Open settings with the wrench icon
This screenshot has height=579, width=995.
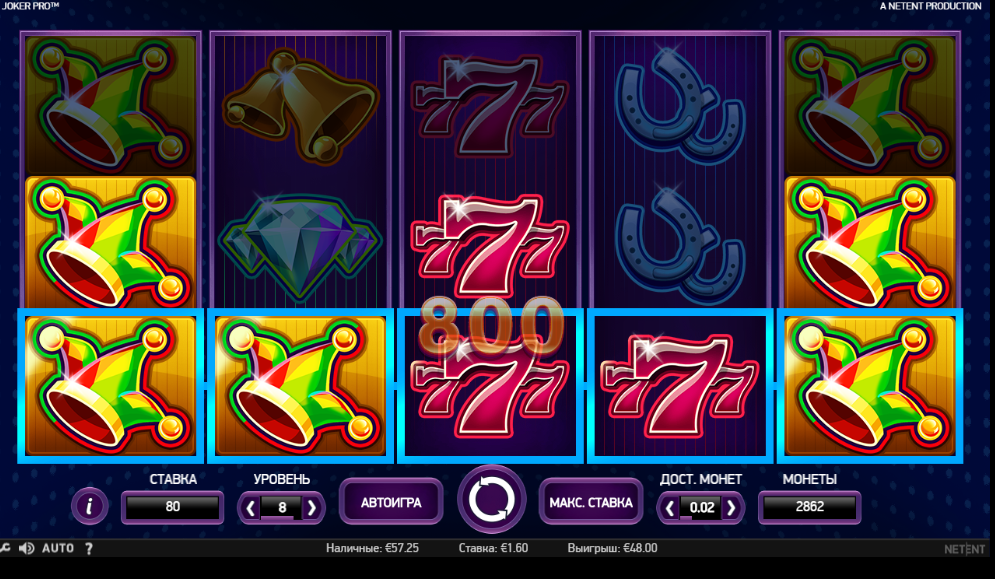(x=5, y=548)
